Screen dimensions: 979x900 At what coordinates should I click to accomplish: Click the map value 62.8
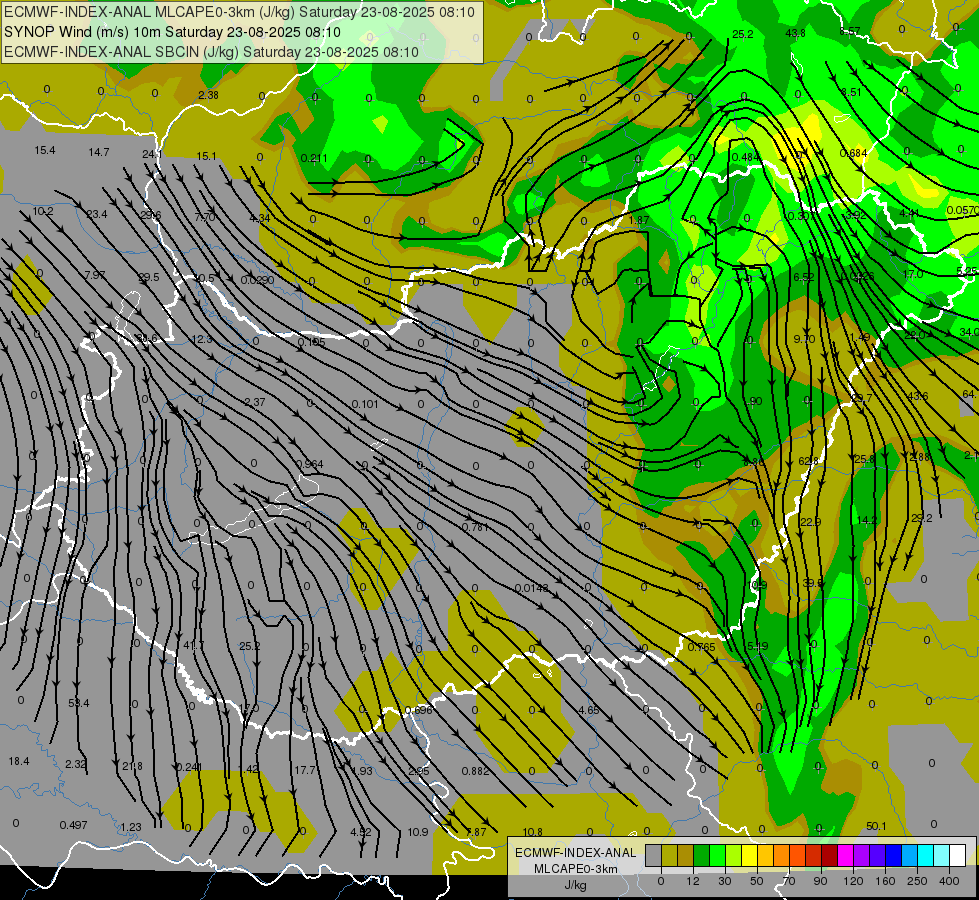click(809, 461)
